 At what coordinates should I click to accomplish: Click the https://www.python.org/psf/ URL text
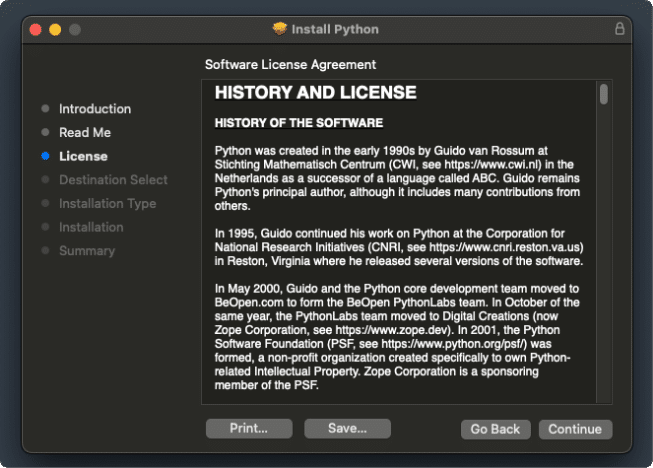pos(454,344)
